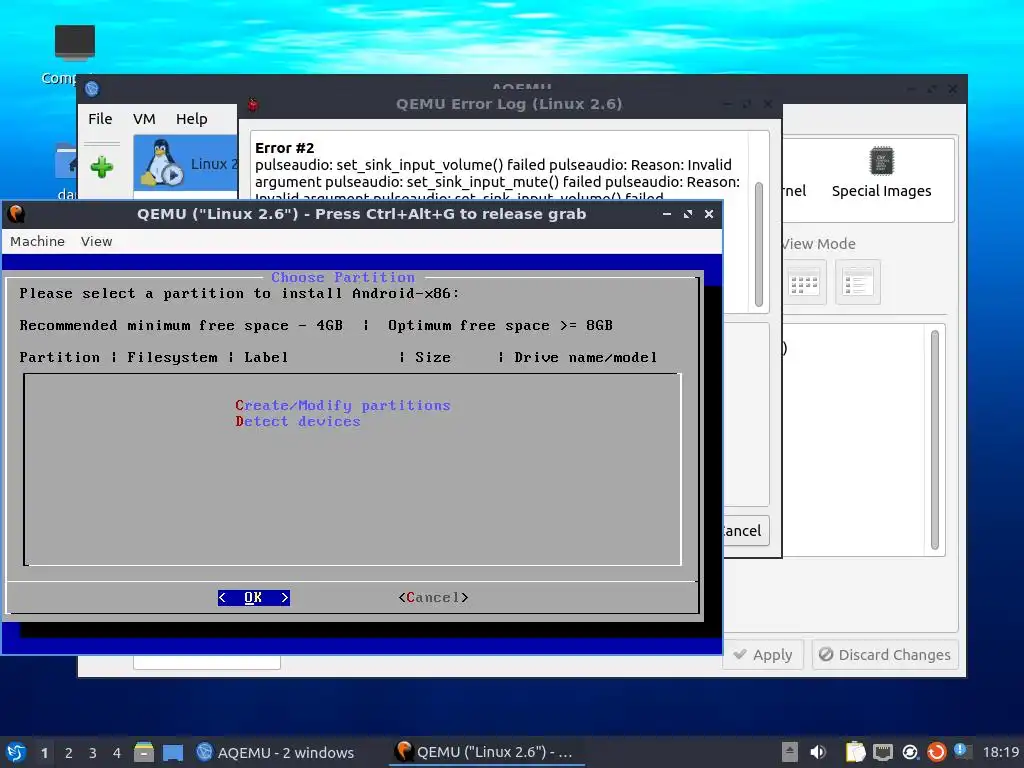Screen dimensions: 1024x768
Task: Click the orange power/restart tray icon
Action: pos(936,752)
